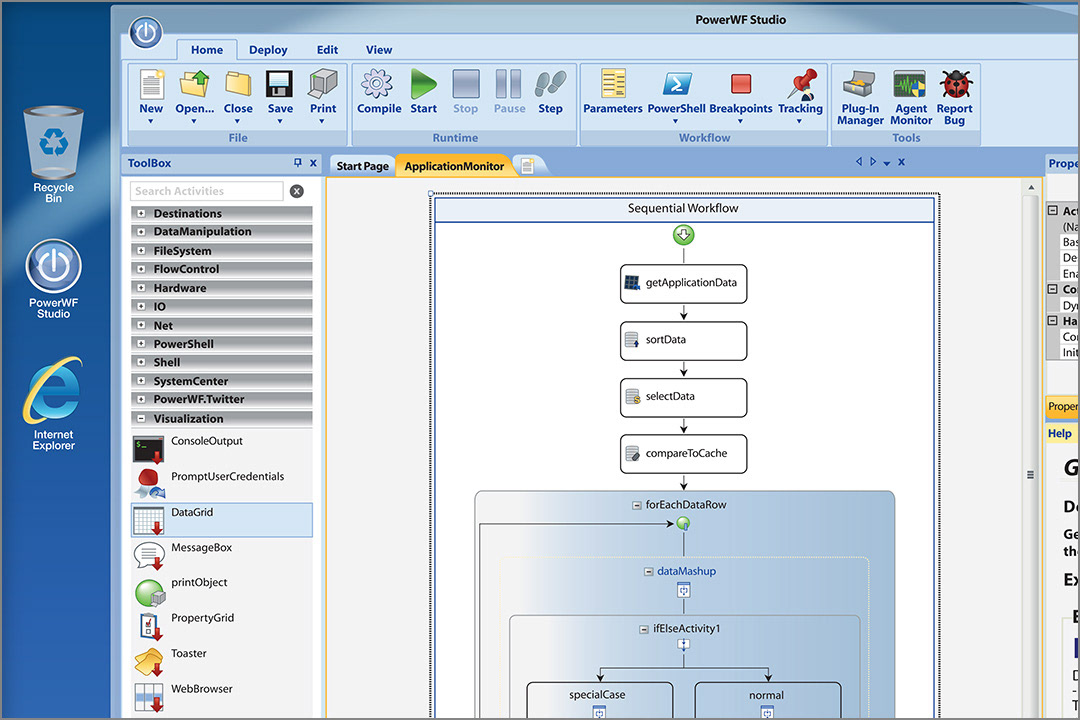Switch to the View ribbon tab
The height and width of the screenshot is (720, 1080).
point(379,50)
